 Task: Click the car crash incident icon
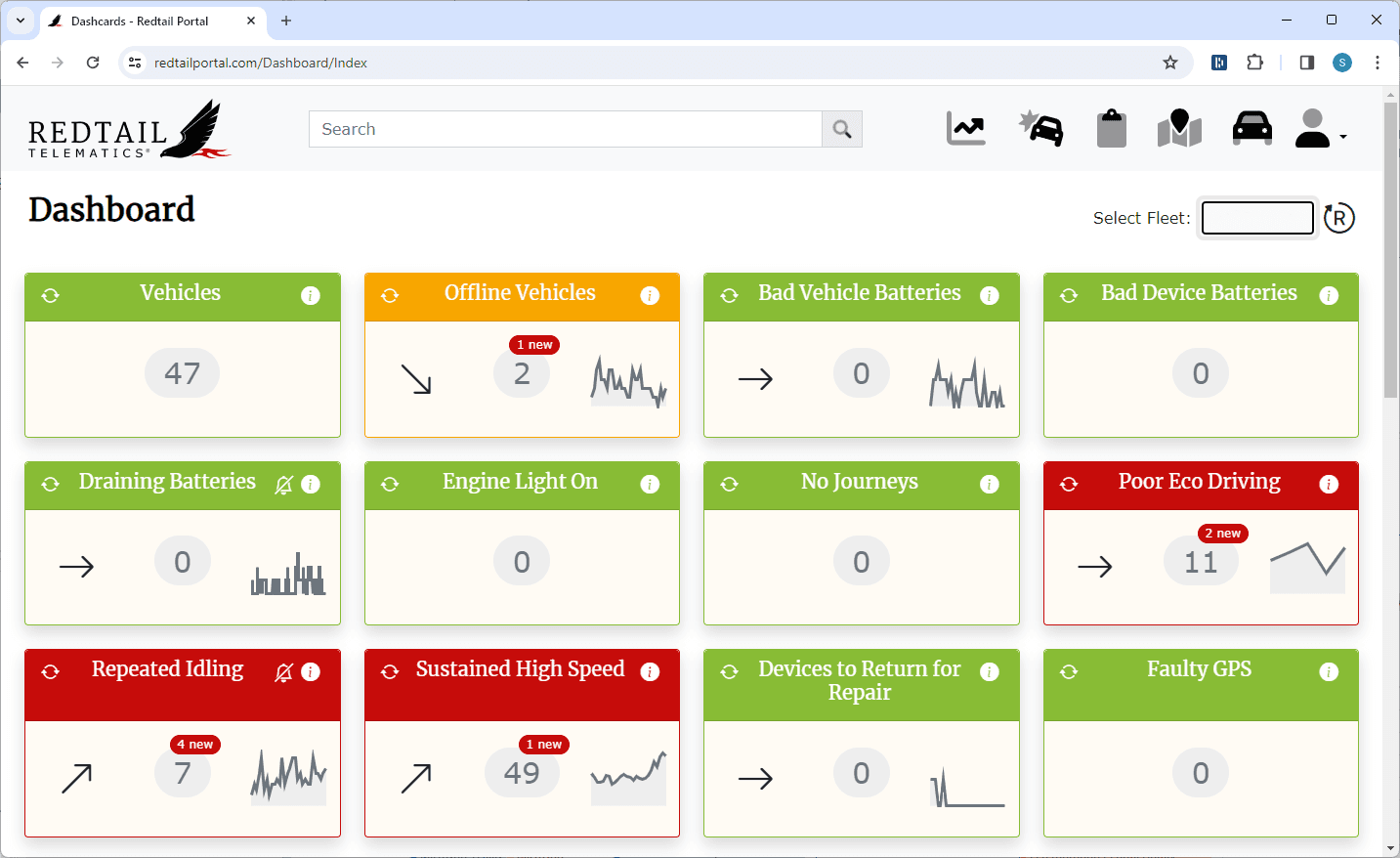[x=1041, y=129]
